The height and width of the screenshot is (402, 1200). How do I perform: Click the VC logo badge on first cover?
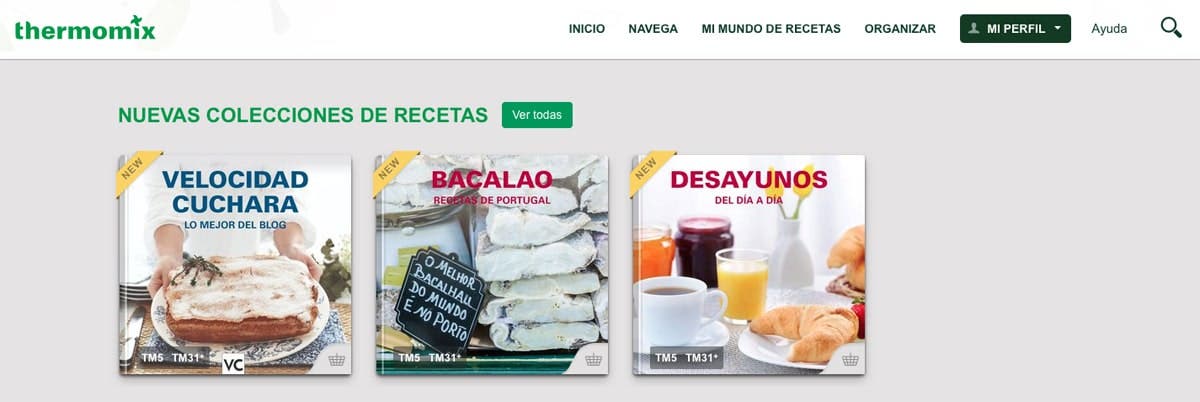click(233, 364)
